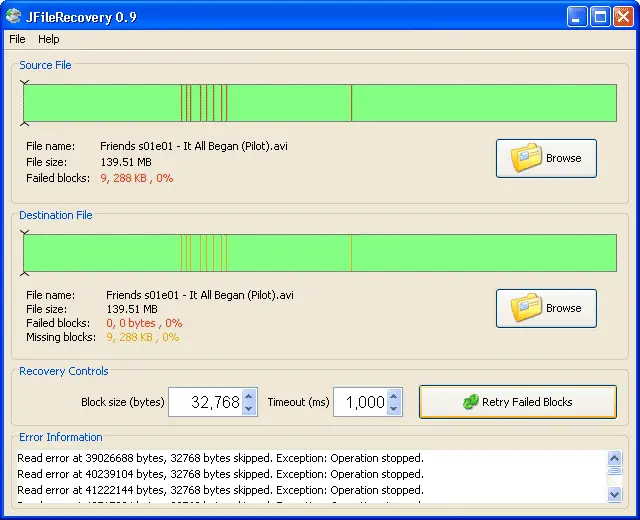Click source File size '139.51 MB' value
The height and width of the screenshot is (520, 640).
(126, 162)
